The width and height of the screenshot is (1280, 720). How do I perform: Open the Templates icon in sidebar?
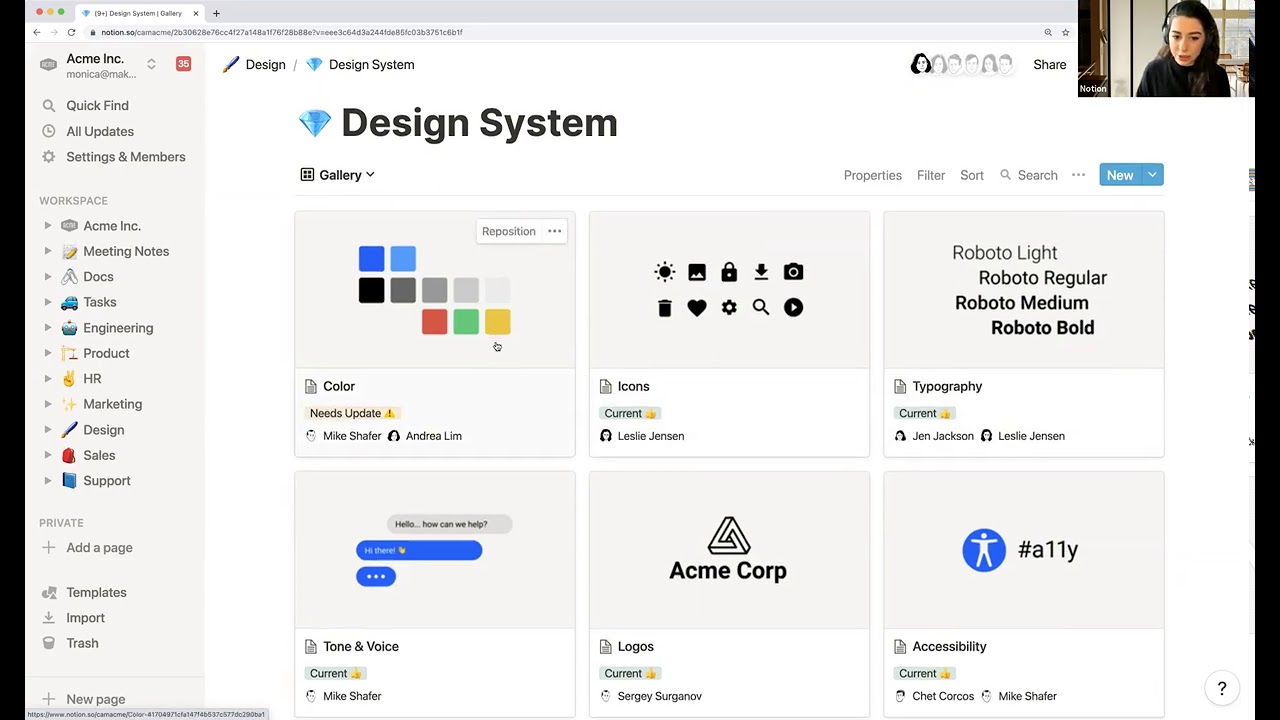click(x=48, y=592)
